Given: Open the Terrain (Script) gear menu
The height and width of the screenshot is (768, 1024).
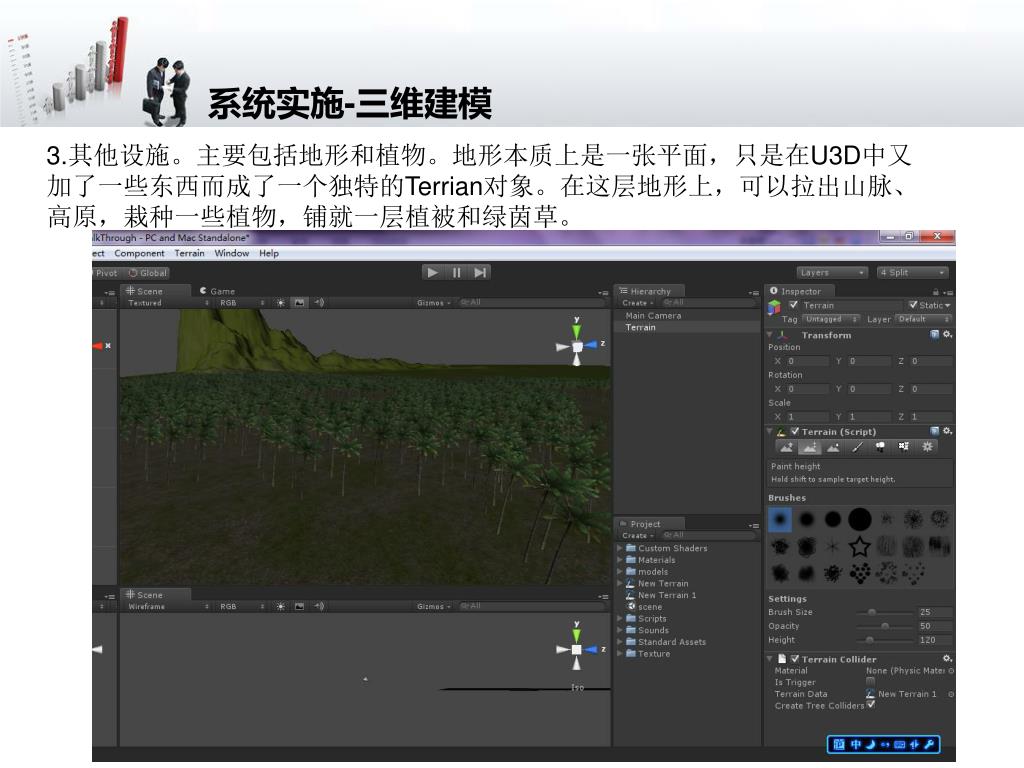Looking at the screenshot, I should [x=947, y=431].
